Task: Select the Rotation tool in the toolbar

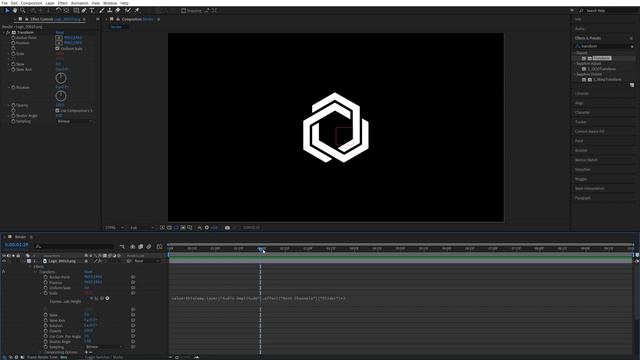Action: (59, 11)
